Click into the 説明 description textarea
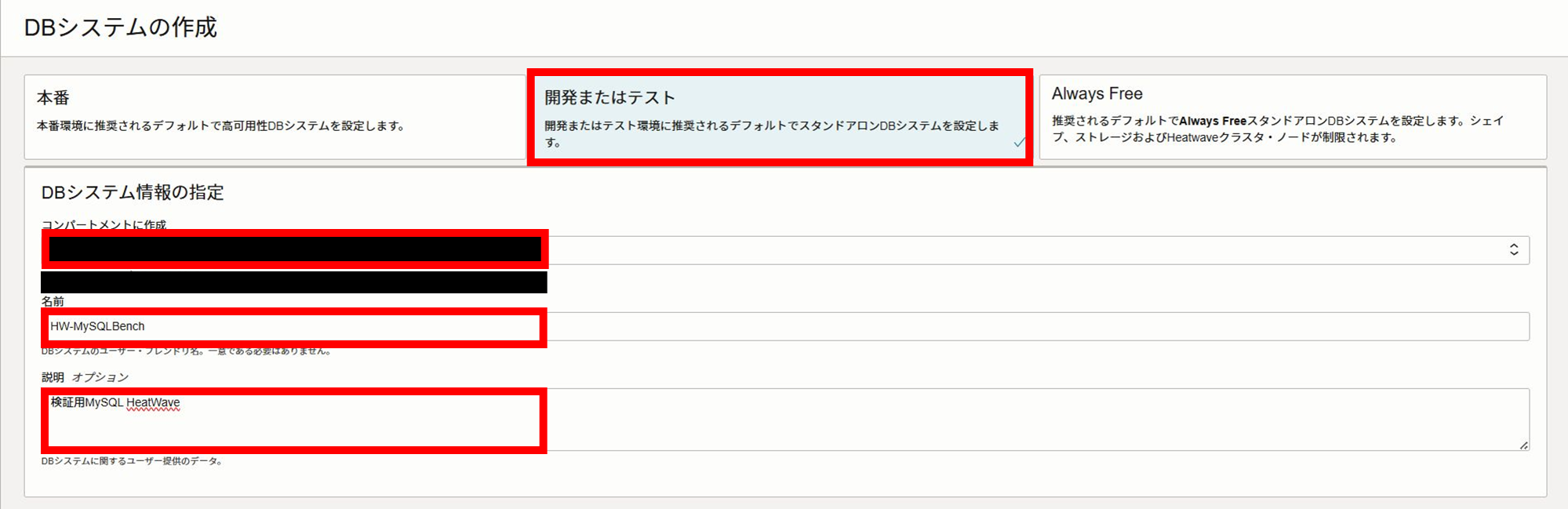This screenshot has height=509, width=1568. pos(785,420)
